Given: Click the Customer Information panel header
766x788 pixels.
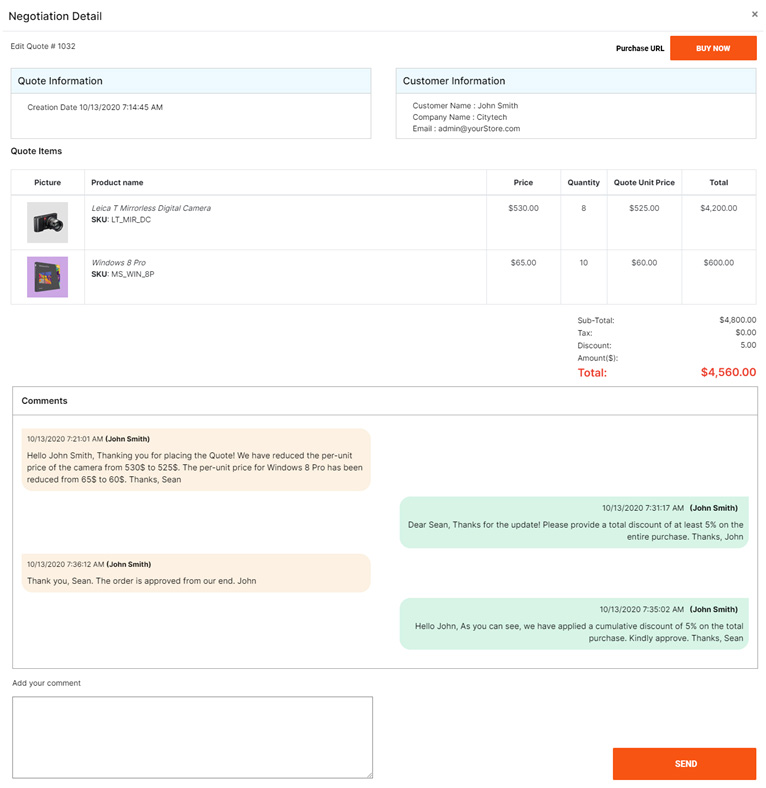Looking at the screenshot, I should pos(576,81).
